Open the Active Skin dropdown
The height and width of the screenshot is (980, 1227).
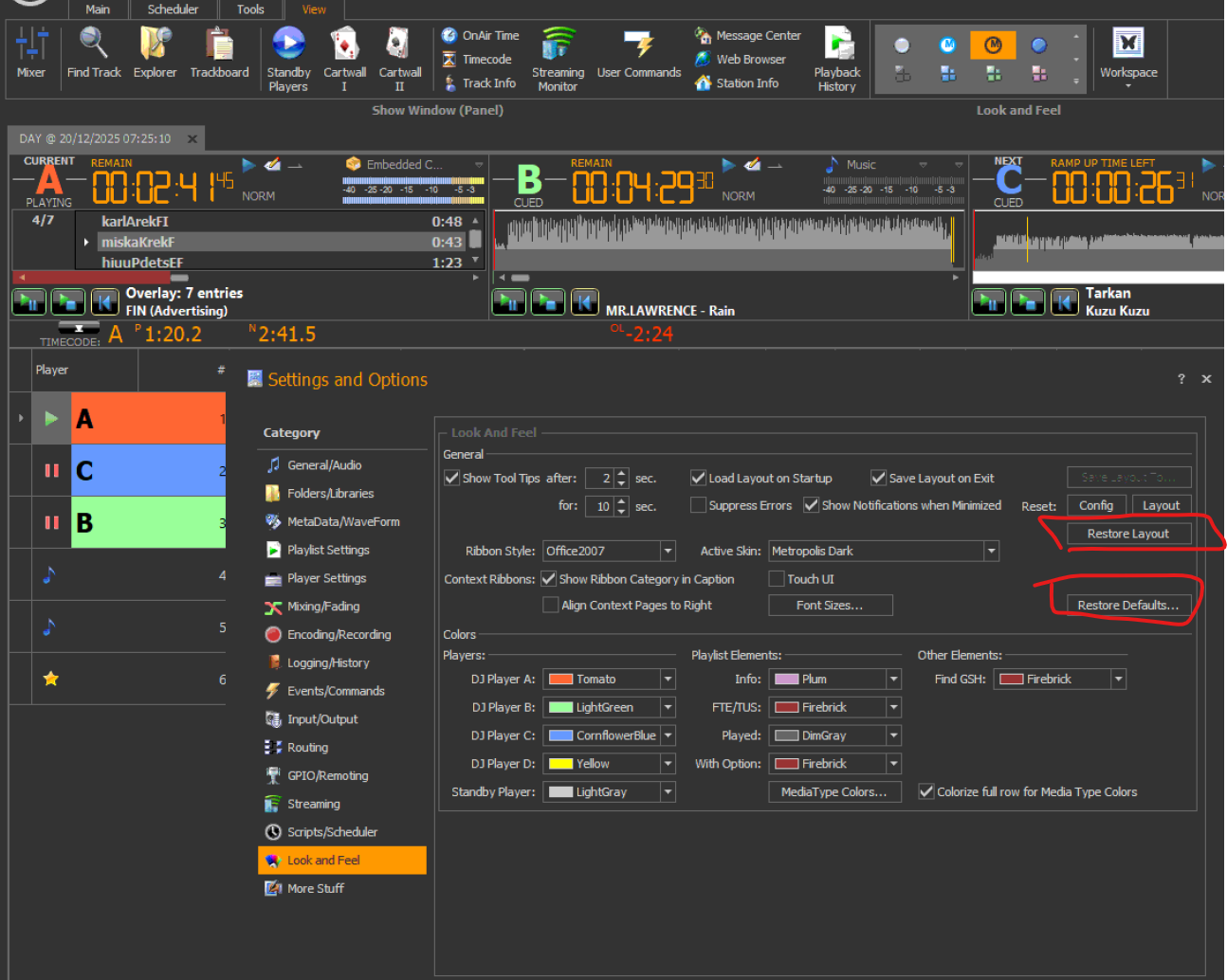click(991, 551)
